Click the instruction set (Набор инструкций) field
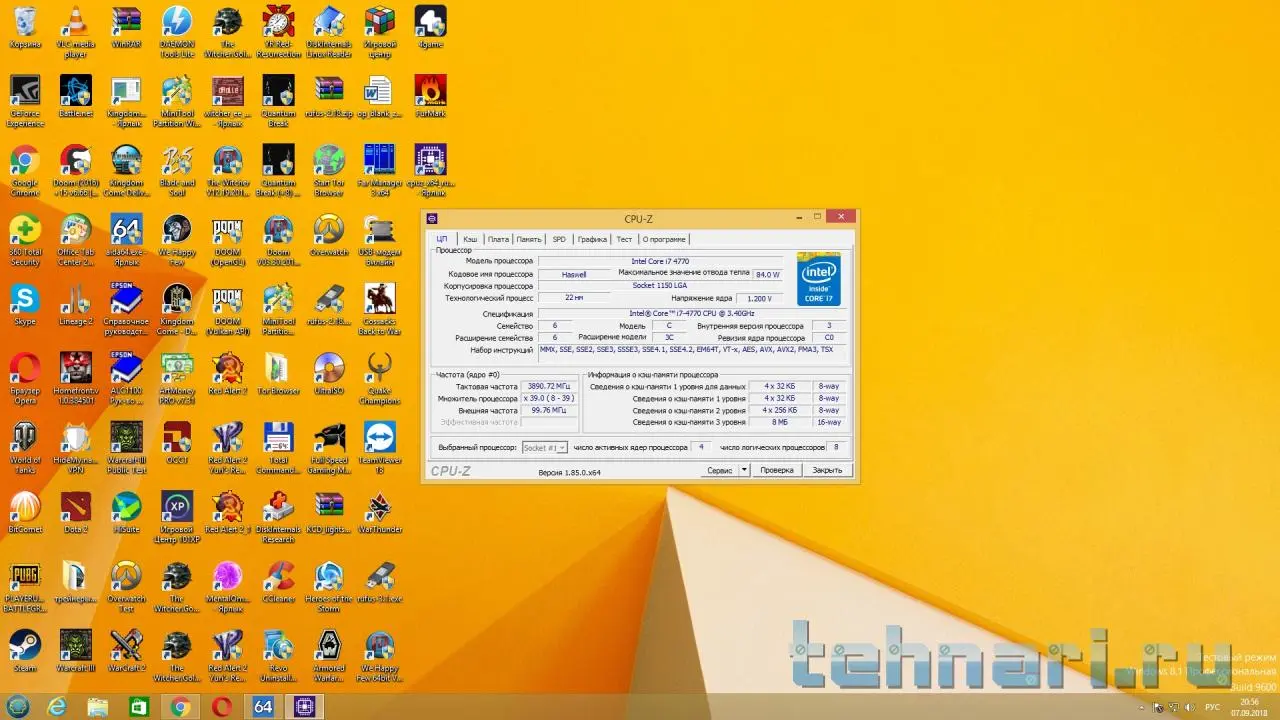This screenshot has height=720, width=1280. click(x=691, y=350)
